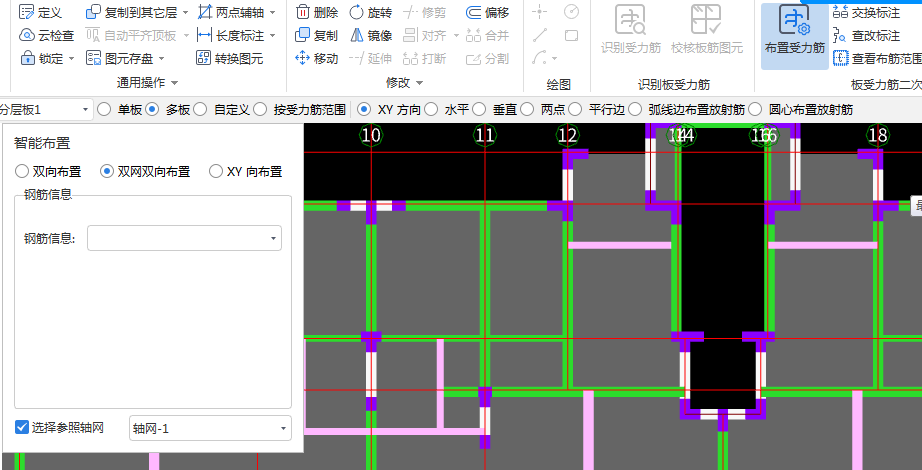Click 校核板筋图元 check slab rebar icon
This screenshot has height=470, width=922.
tap(706, 19)
